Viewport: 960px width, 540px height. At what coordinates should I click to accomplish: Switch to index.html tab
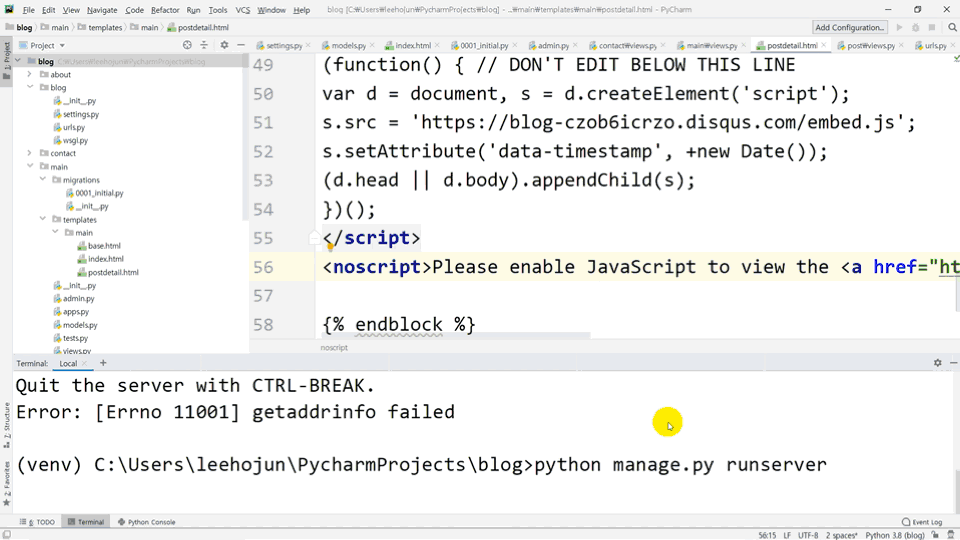pyautogui.click(x=413, y=45)
